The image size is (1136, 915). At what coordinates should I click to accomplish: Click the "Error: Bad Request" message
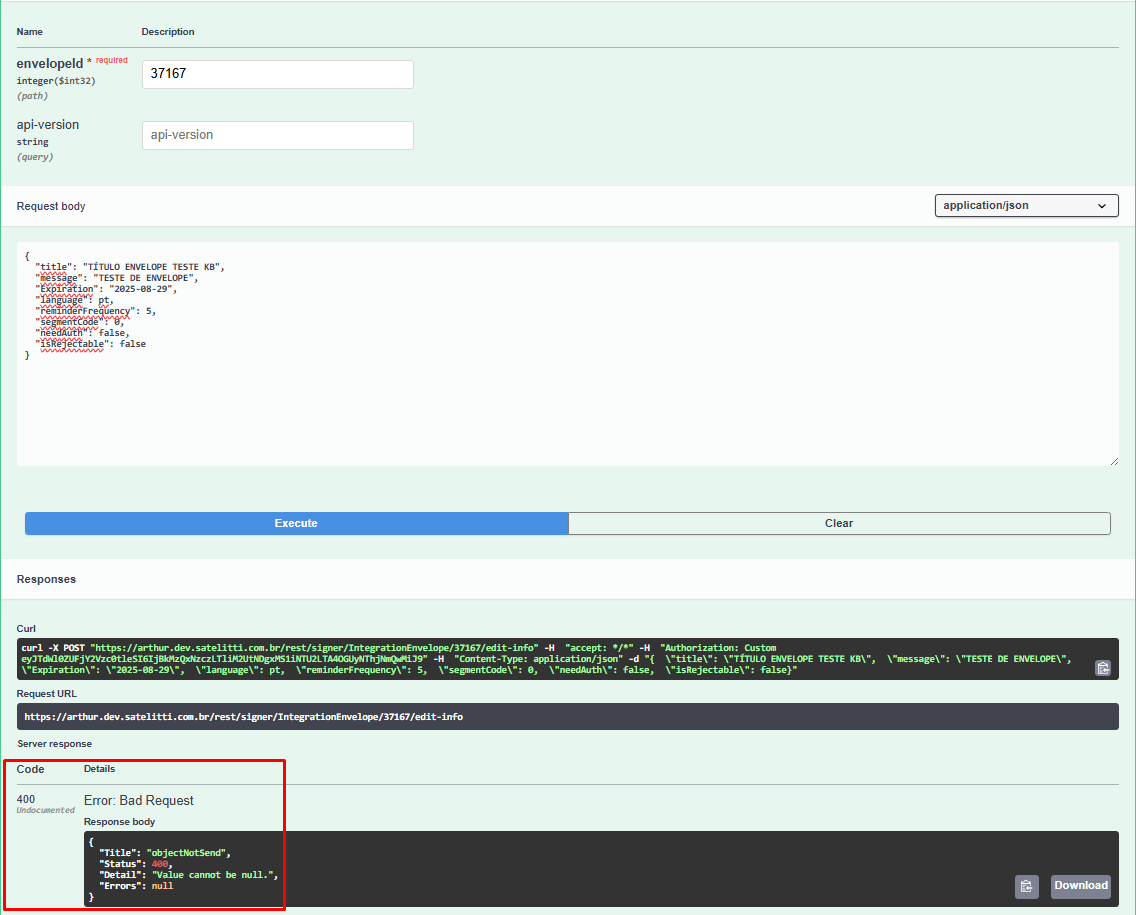pos(139,800)
